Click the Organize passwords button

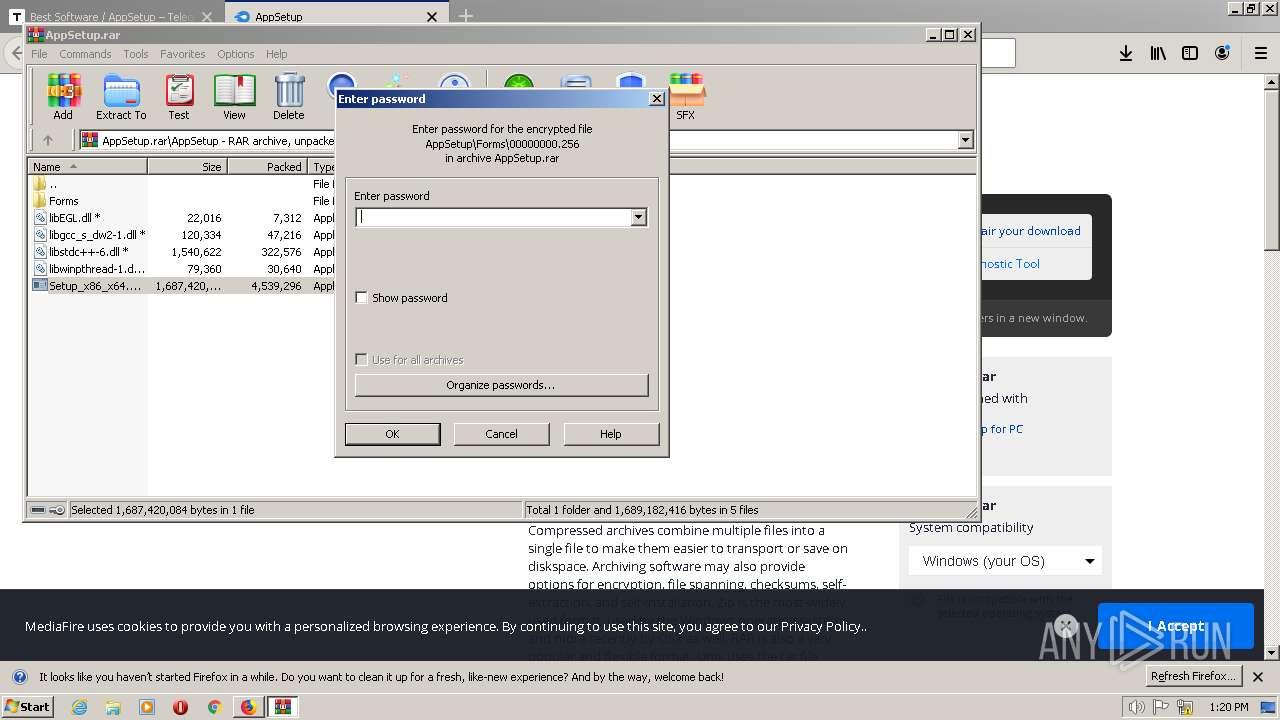point(501,385)
